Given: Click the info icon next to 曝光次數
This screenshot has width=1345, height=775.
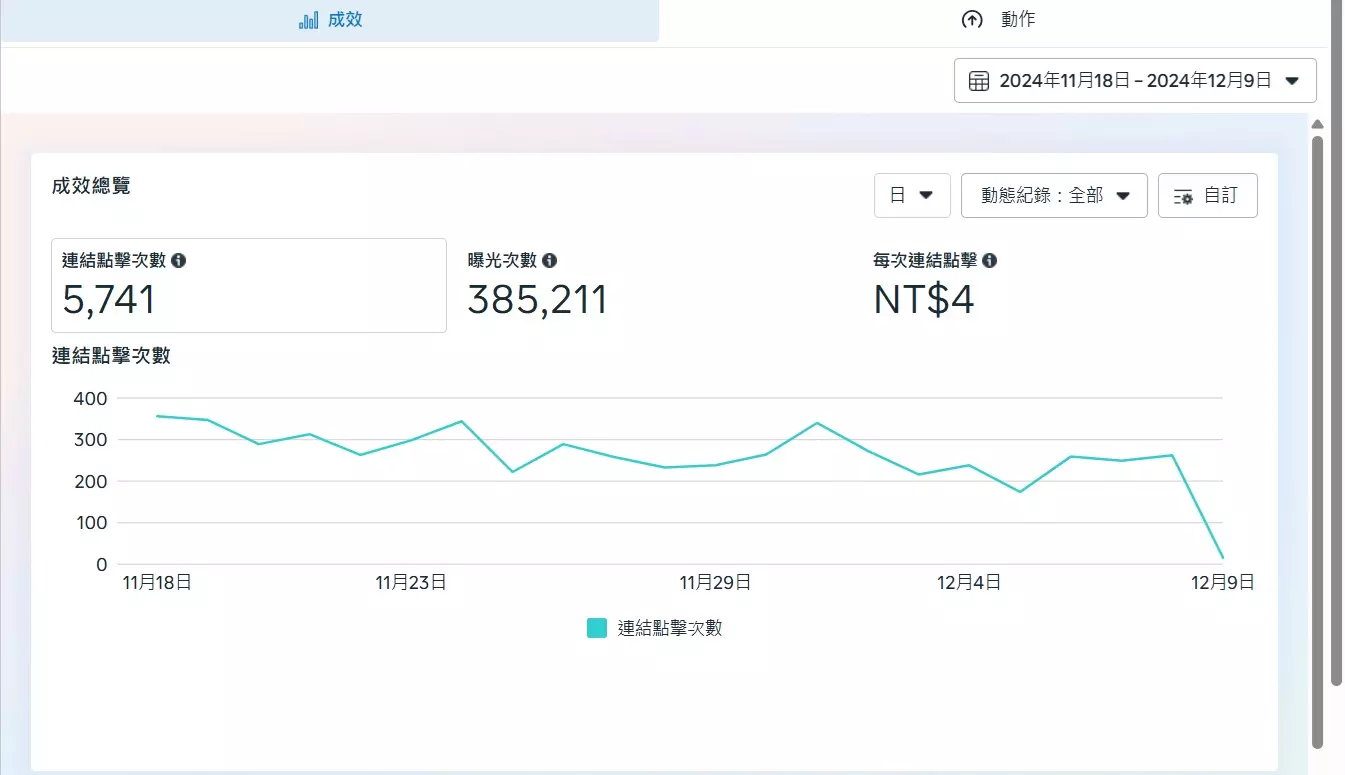Looking at the screenshot, I should [549, 261].
